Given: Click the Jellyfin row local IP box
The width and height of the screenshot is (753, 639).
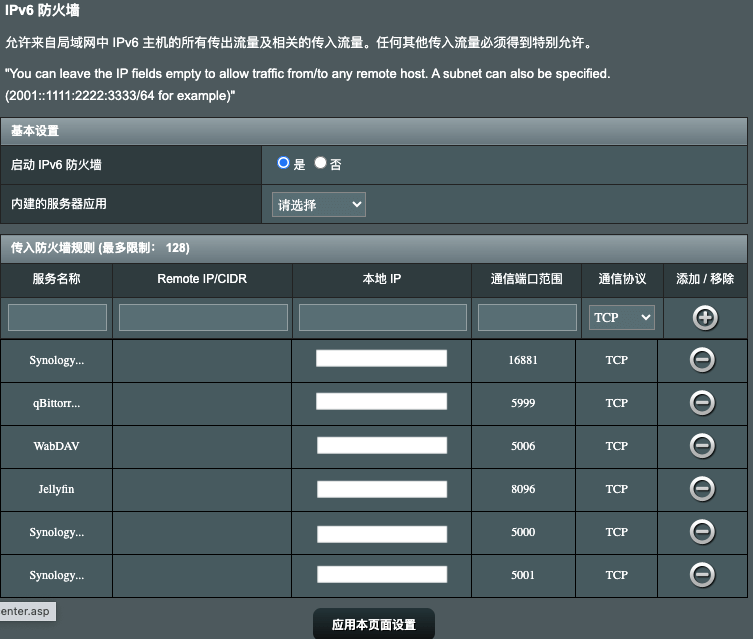Looking at the screenshot, I should coord(381,489).
